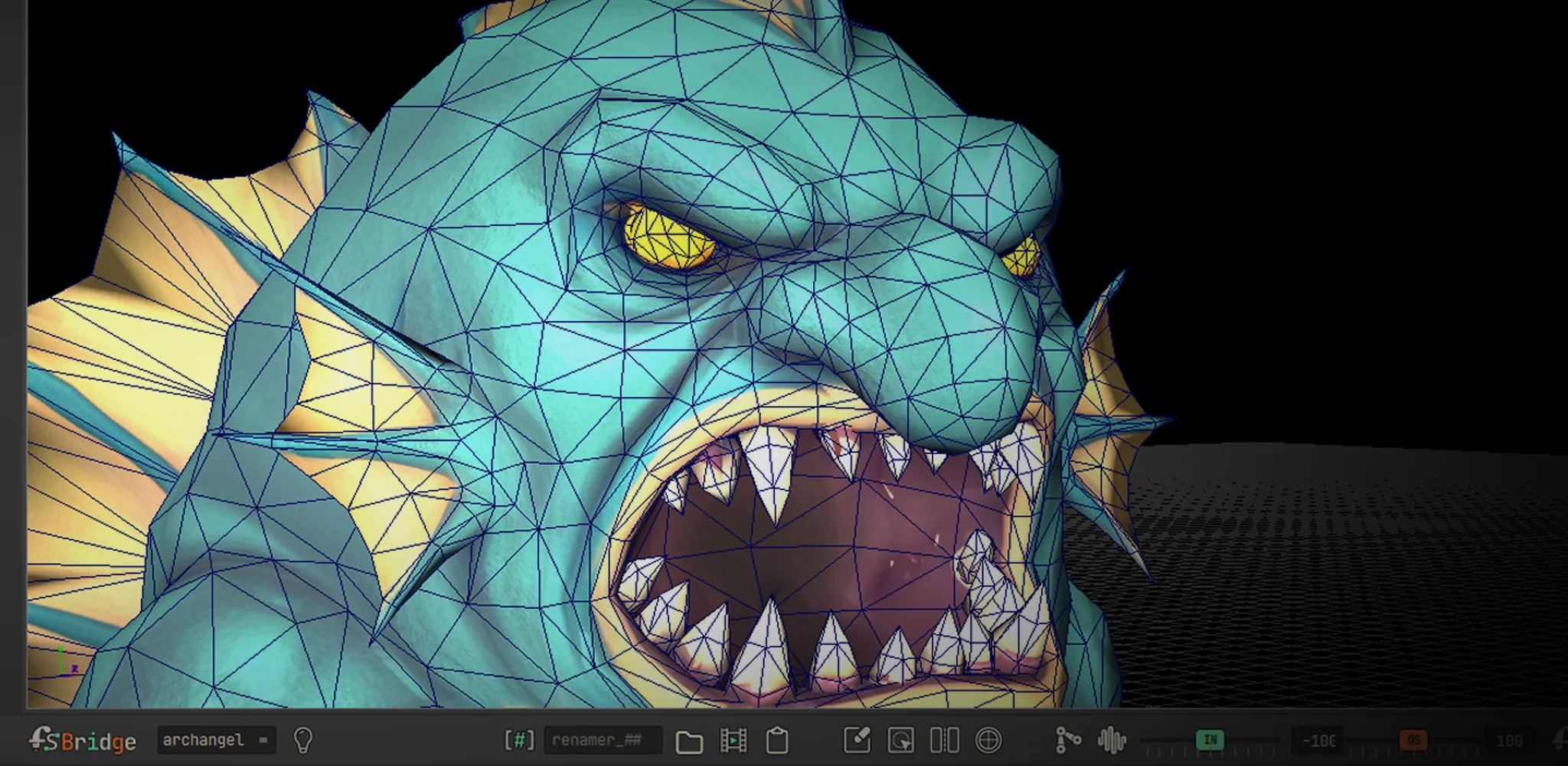Click the 100 value field

pyautogui.click(x=1509, y=741)
